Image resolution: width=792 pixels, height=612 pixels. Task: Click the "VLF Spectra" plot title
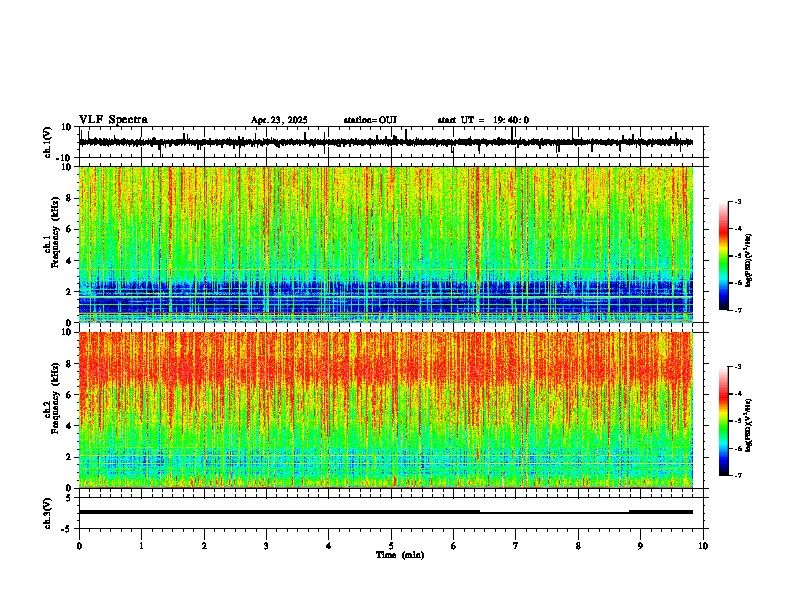(113, 120)
